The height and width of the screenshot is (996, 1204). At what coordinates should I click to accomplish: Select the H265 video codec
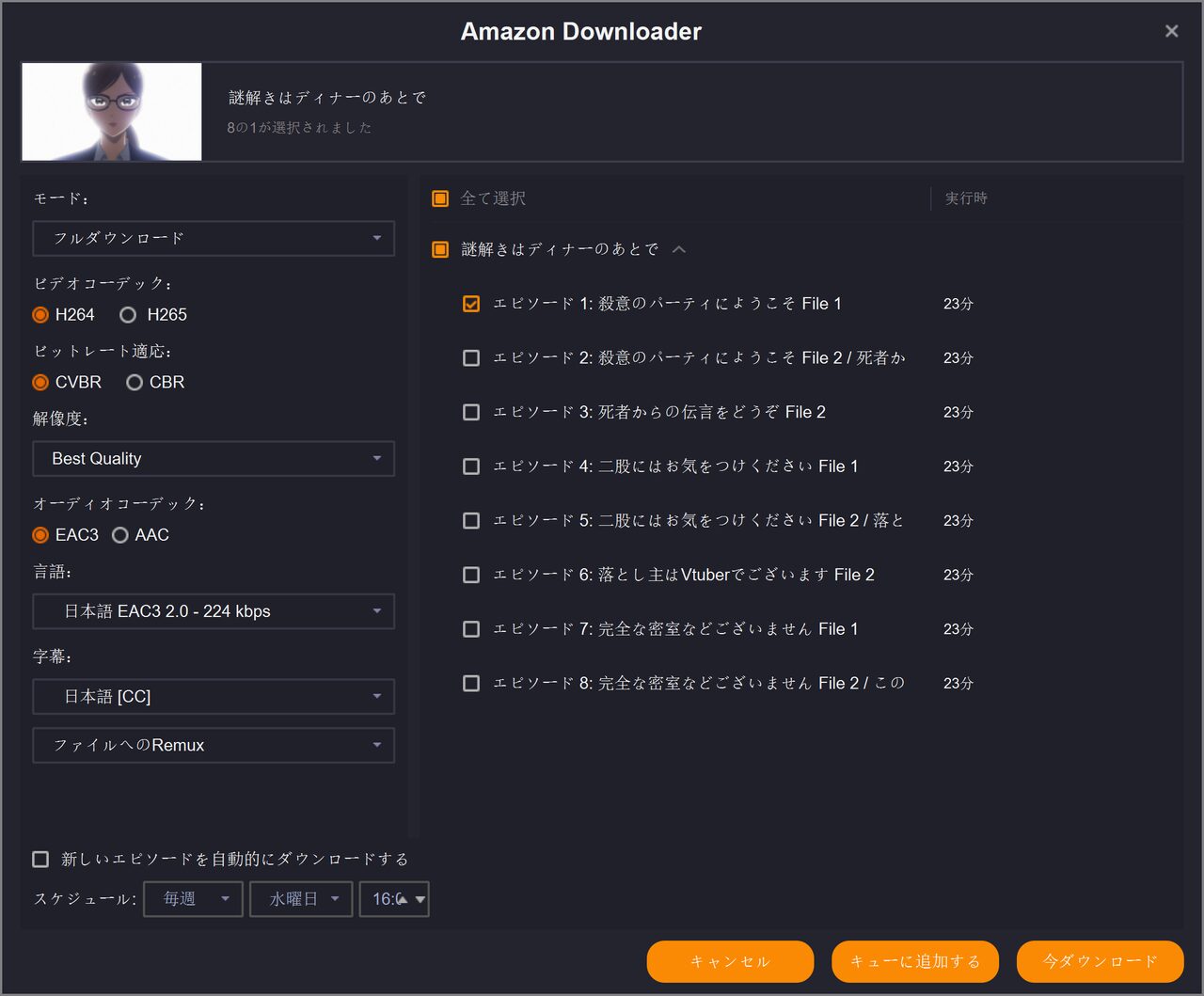click(x=128, y=315)
